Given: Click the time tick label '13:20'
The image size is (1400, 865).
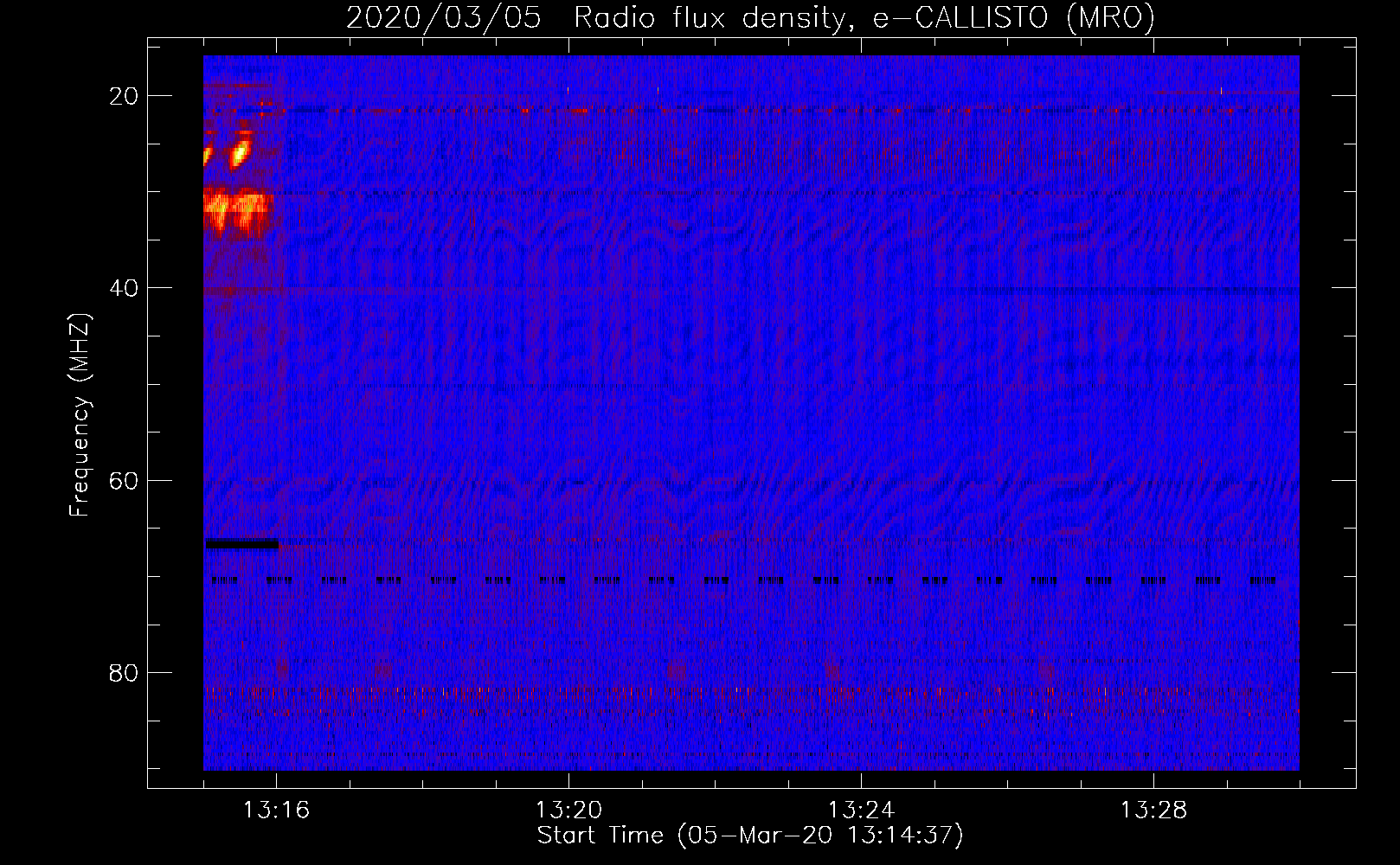Looking at the screenshot, I should click(x=569, y=811).
